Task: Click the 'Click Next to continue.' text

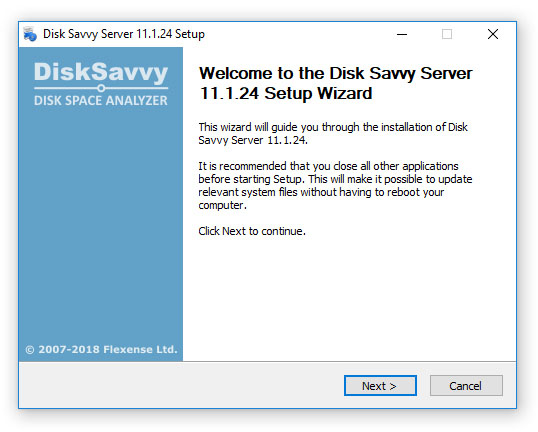Action: (252, 231)
